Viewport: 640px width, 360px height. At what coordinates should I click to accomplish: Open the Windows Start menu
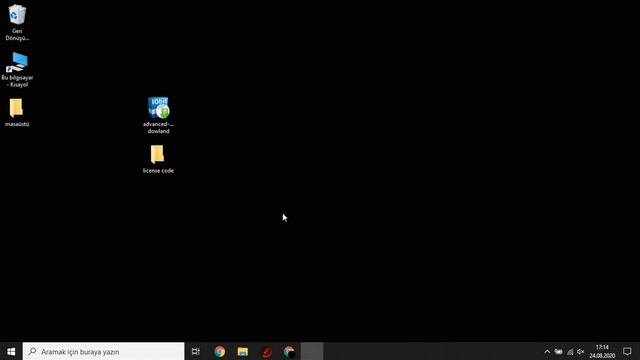(11, 351)
